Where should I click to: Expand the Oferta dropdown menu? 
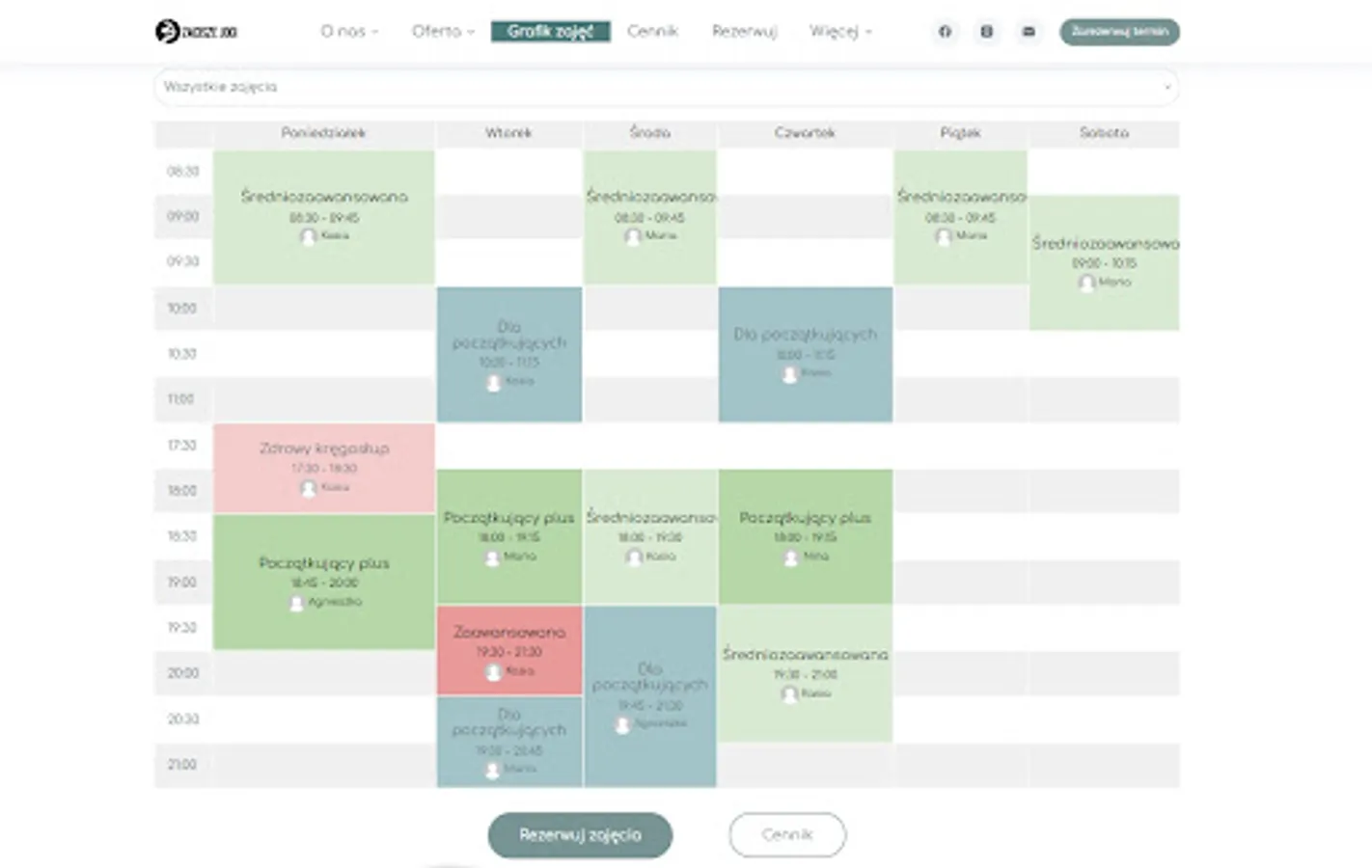coord(442,32)
